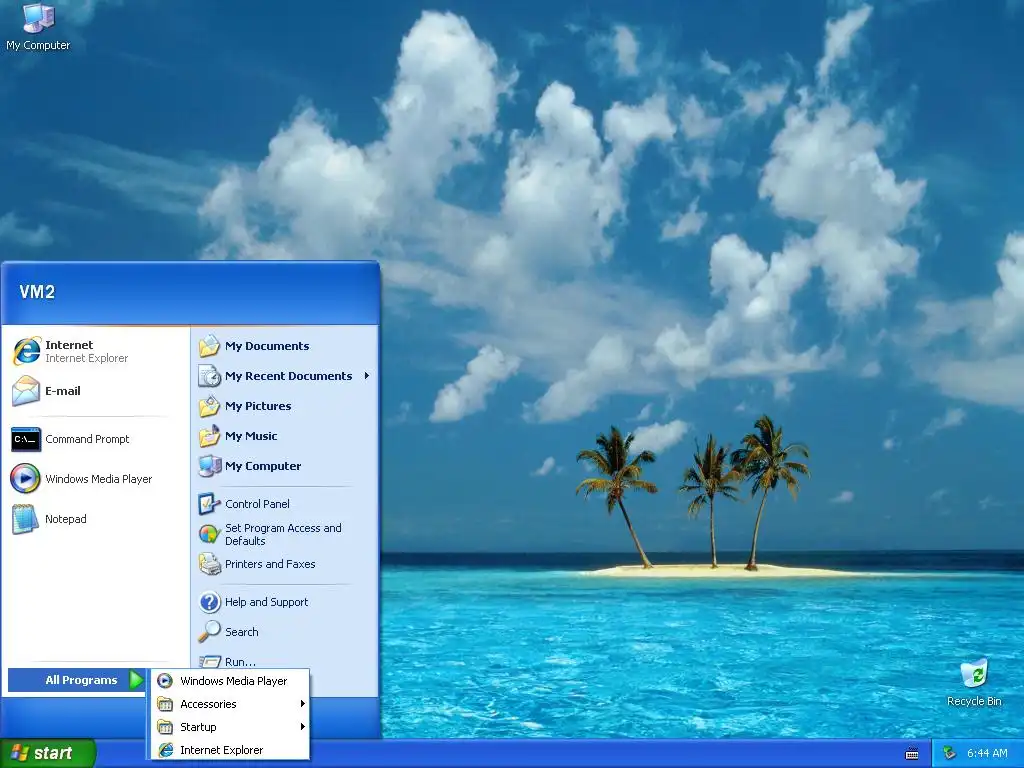The width and height of the screenshot is (1024, 768).
Task: Expand the My Recent Documents arrow
Action: 367,376
